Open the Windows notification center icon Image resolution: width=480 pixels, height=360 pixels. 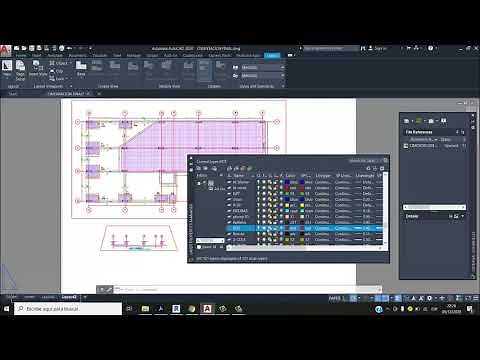[470, 309]
